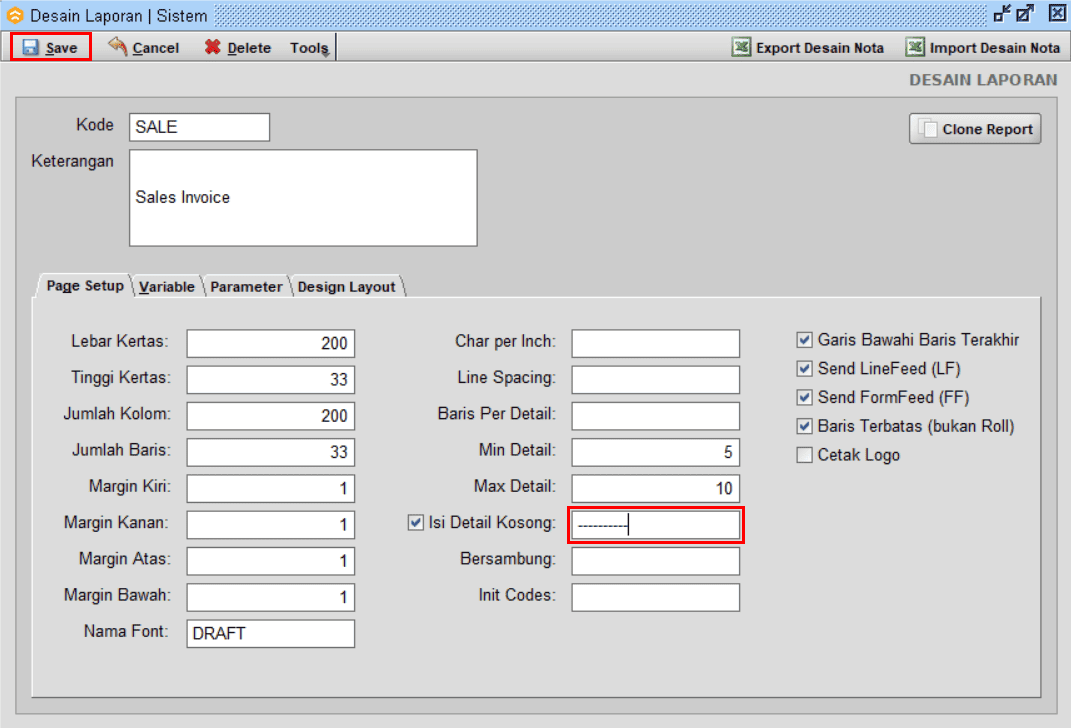The height and width of the screenshot is (728, 1071).
Task: Open the Design Layout tab
Action: 346,287
